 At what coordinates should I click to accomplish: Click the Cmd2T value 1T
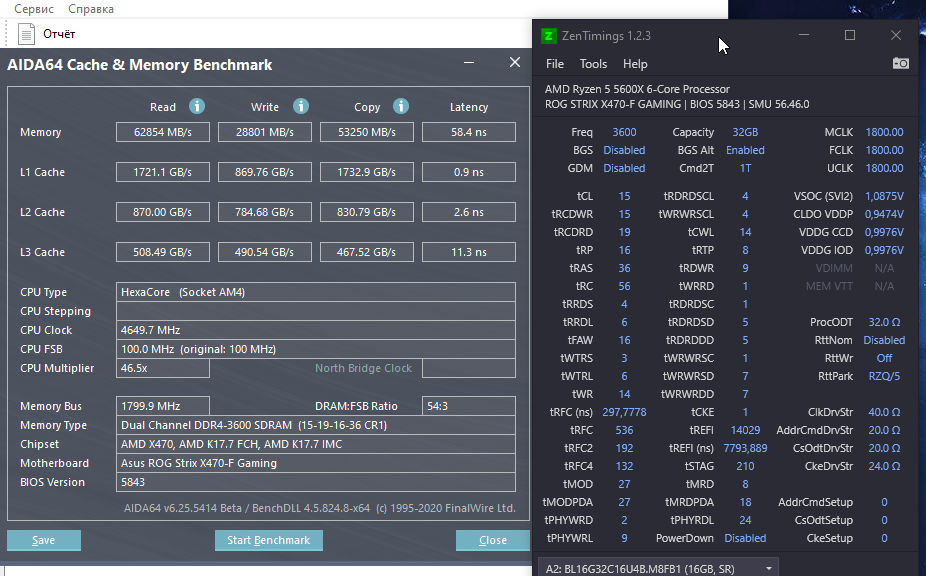745,168
